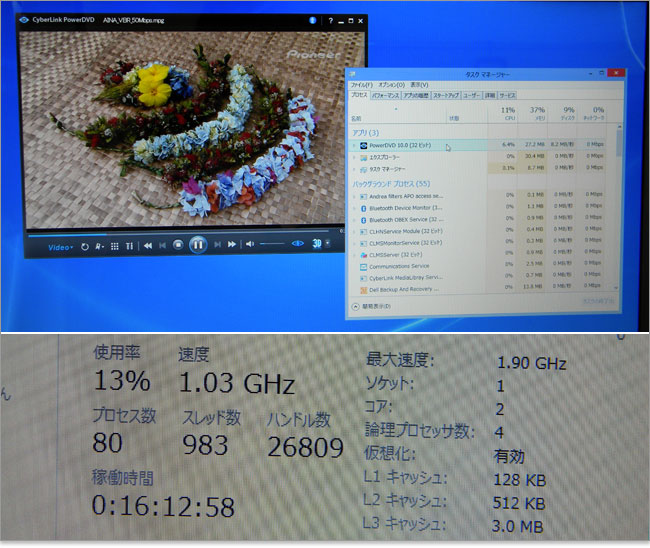This screenshot has width=650, height=548.
Task: Select the エクスプローラー folder icon
Action: pyautogui.click(x=364, y=158)
